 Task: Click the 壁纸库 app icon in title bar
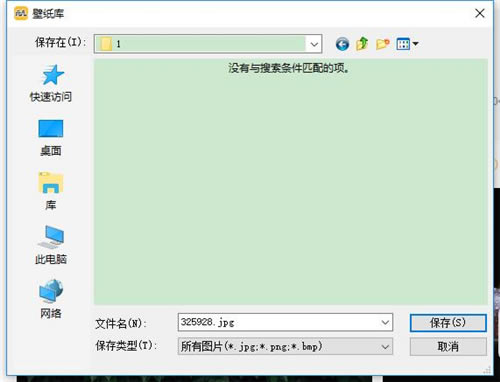21,13
